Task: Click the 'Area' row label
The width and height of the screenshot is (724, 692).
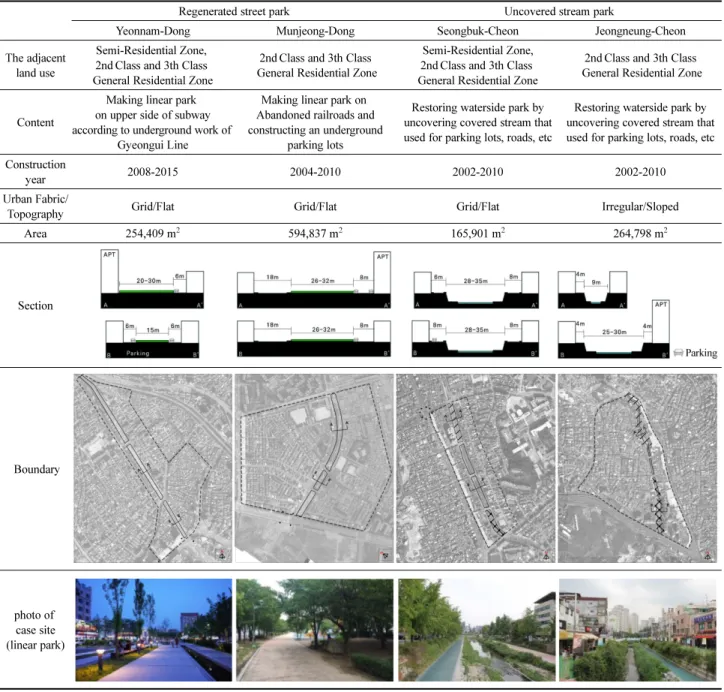Action: click(x=36, y=234)
